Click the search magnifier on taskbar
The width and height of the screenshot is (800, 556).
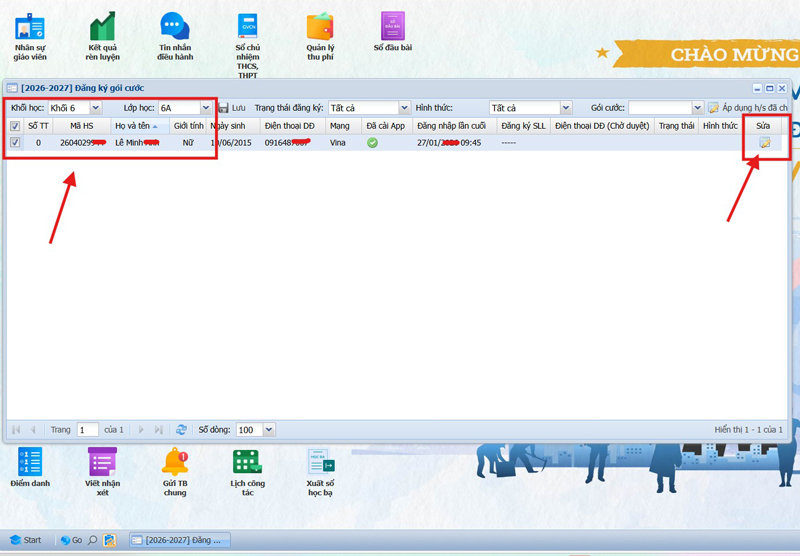[x=92, y=540]
